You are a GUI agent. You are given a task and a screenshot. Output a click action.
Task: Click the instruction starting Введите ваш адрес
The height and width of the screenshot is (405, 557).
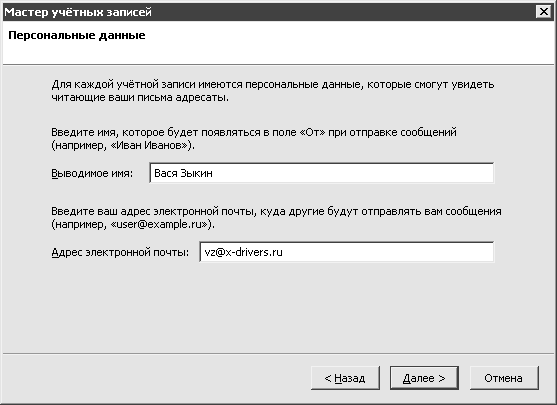[x=276, y=218]
